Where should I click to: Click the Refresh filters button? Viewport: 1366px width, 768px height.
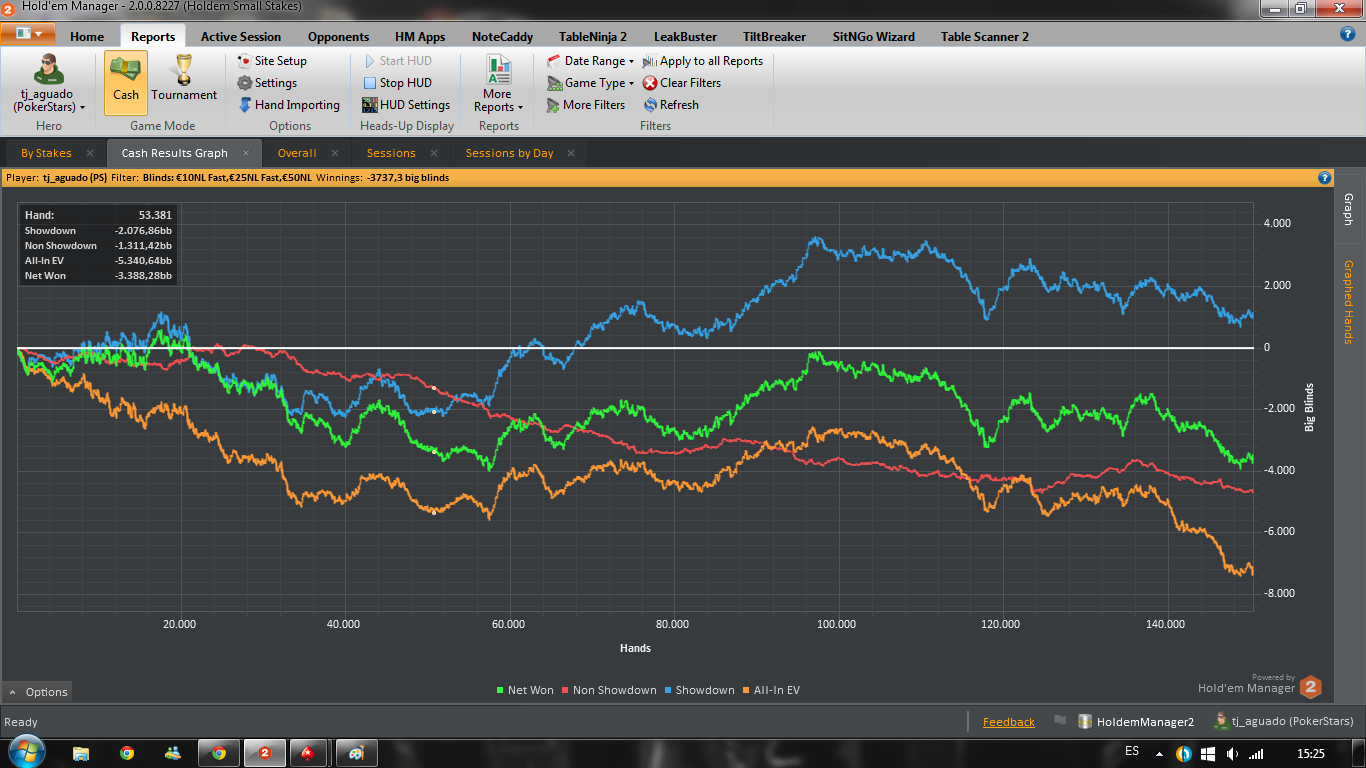click(671, 105)
